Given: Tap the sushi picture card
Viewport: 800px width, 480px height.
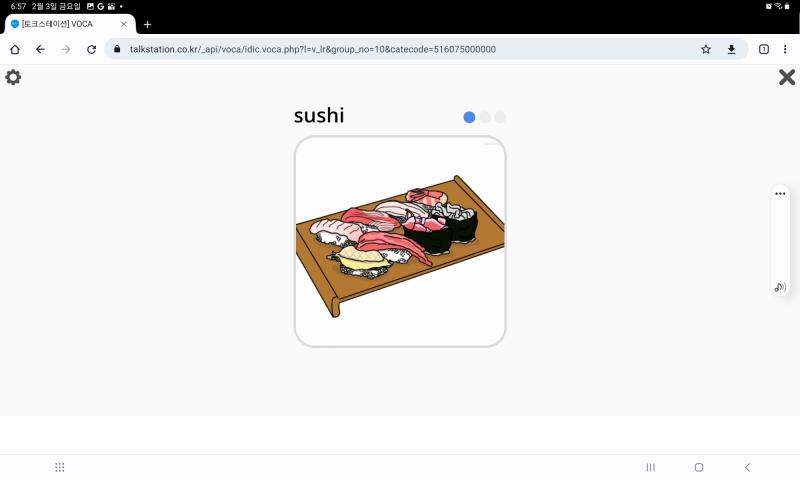Looking at the screenshot, I should pos(400,242).
